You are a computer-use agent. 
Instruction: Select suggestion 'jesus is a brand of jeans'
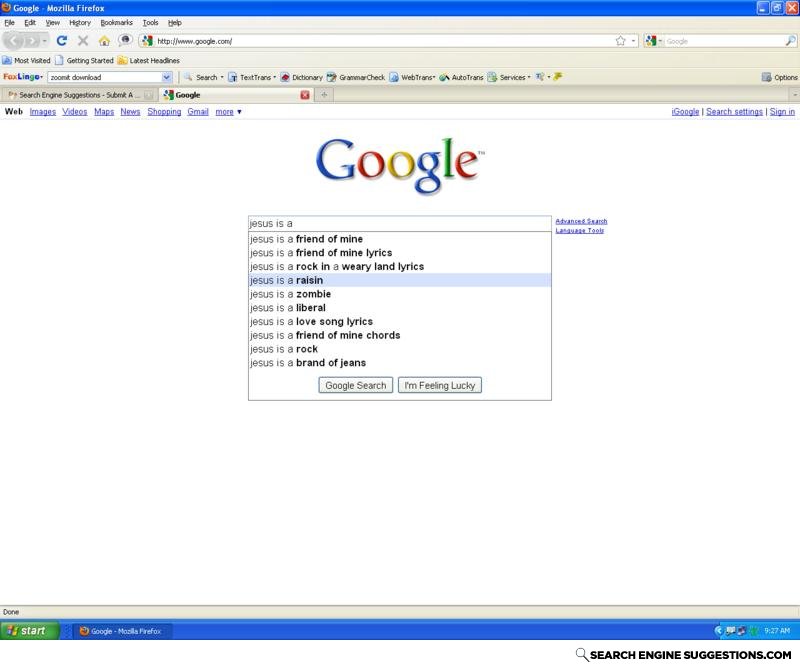(399, 363)
